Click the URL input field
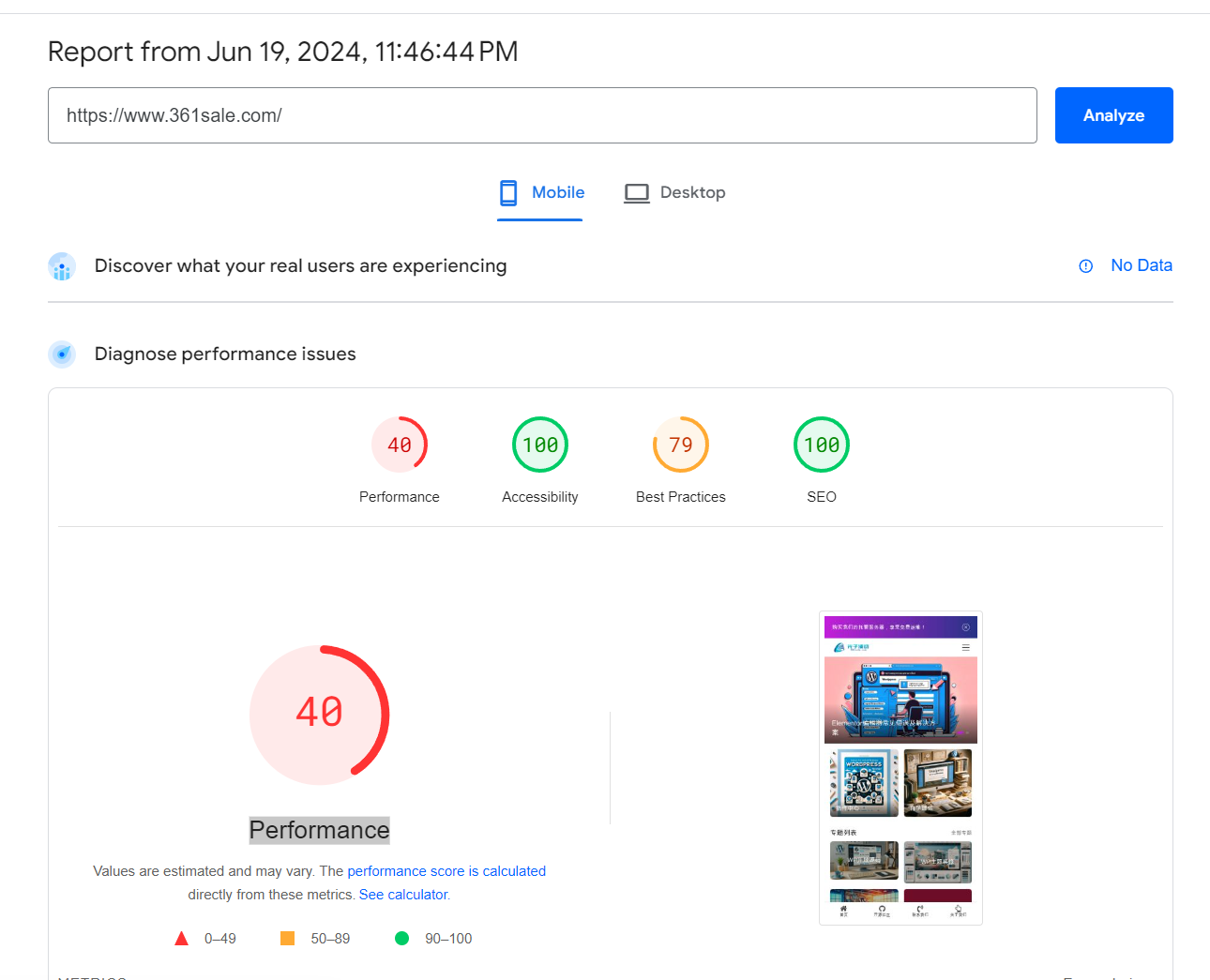The height and width of the screenshot is (980, 1210). click(542, 115)
